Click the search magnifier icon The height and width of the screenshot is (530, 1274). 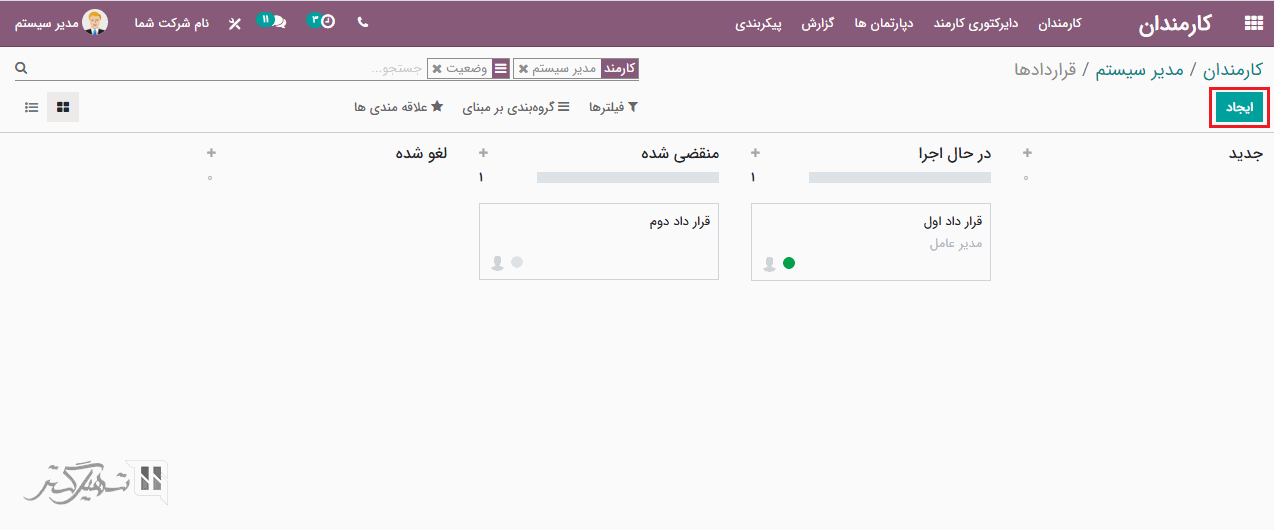pyautogui.click(x=21, y=68)
